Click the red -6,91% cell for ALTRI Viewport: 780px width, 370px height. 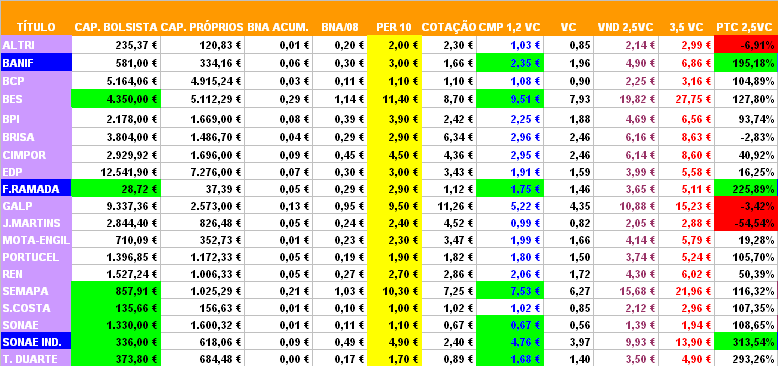coord(745,45)
